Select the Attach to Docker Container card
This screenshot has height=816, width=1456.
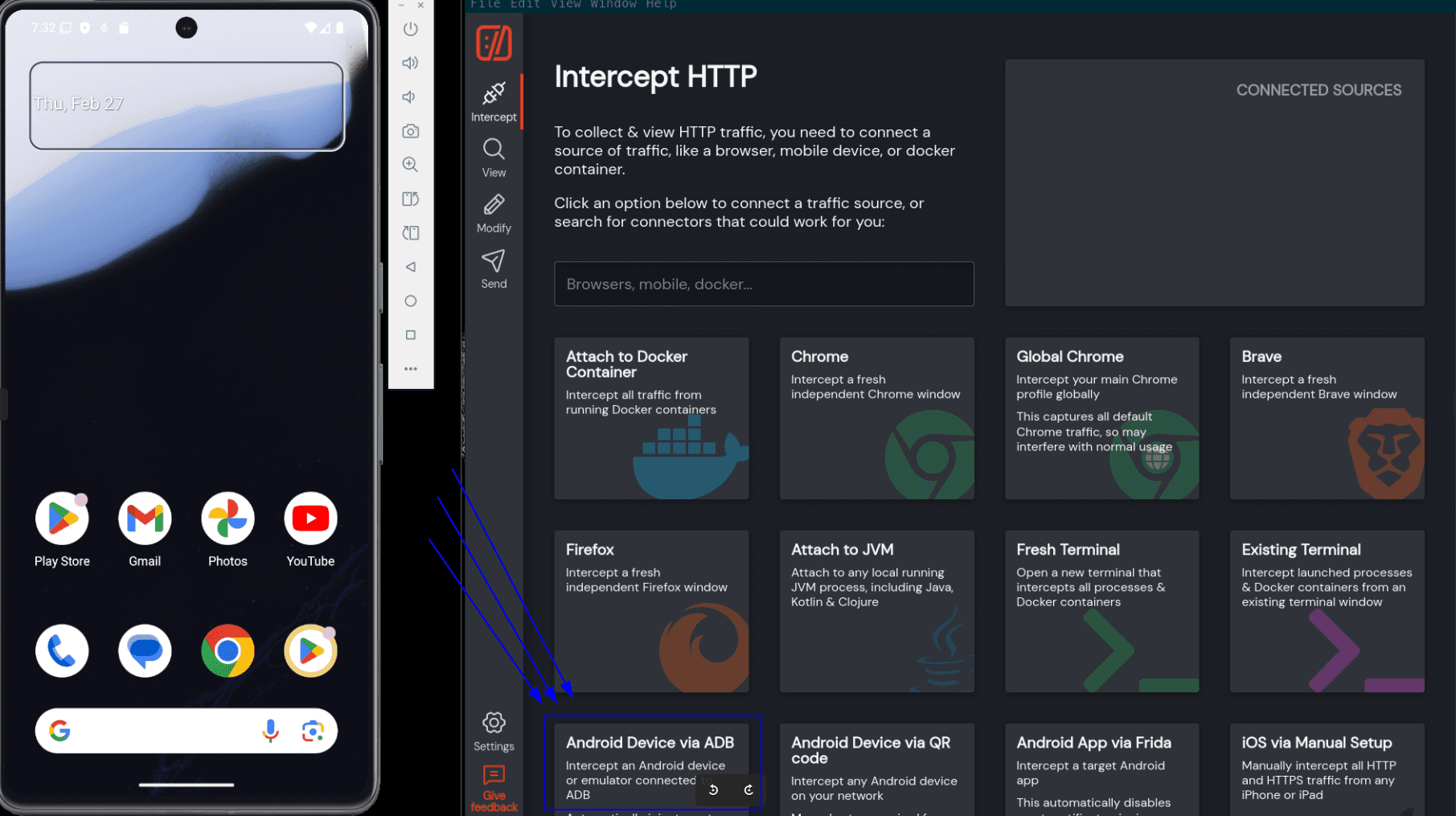point(651,418)
